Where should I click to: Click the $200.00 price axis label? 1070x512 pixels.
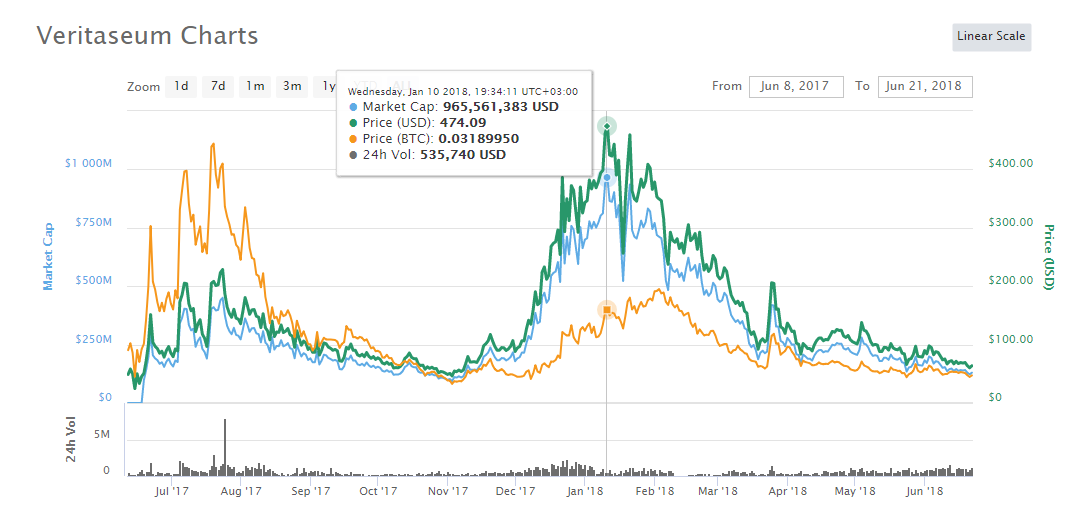(1011, 281)
